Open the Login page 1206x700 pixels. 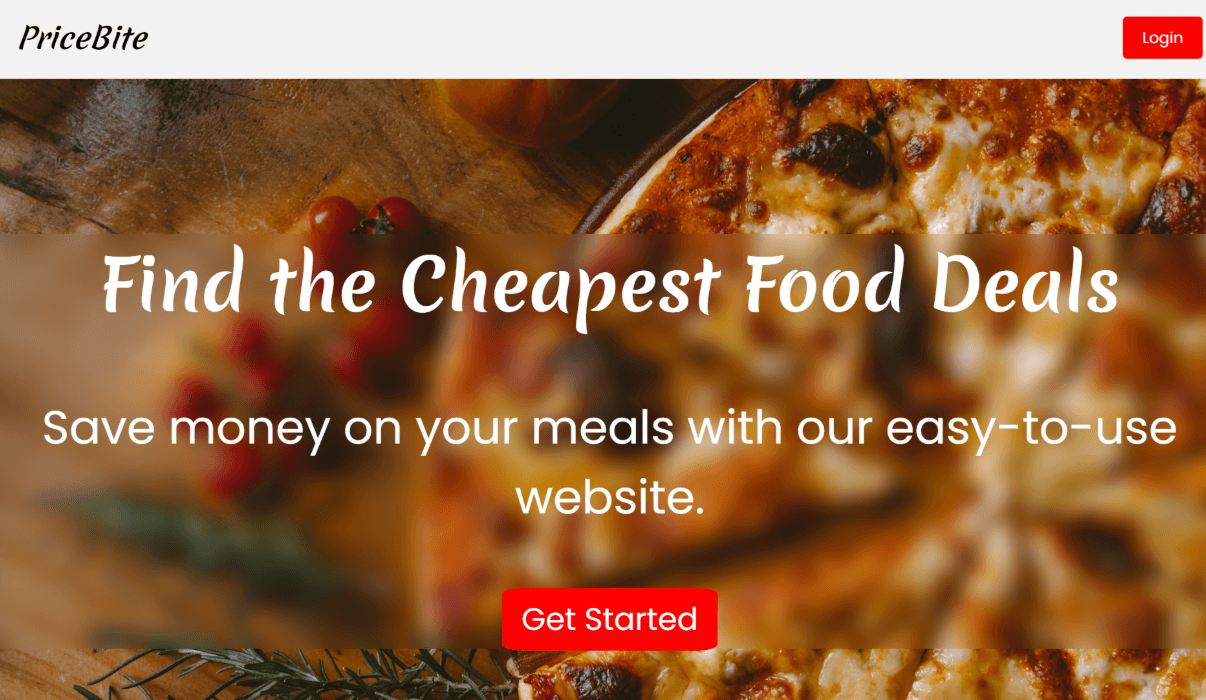coord(1162,38)
